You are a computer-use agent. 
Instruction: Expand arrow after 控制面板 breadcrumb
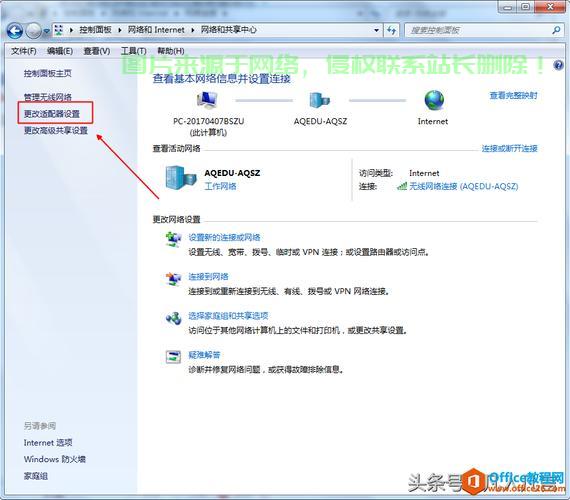point(120,30)
